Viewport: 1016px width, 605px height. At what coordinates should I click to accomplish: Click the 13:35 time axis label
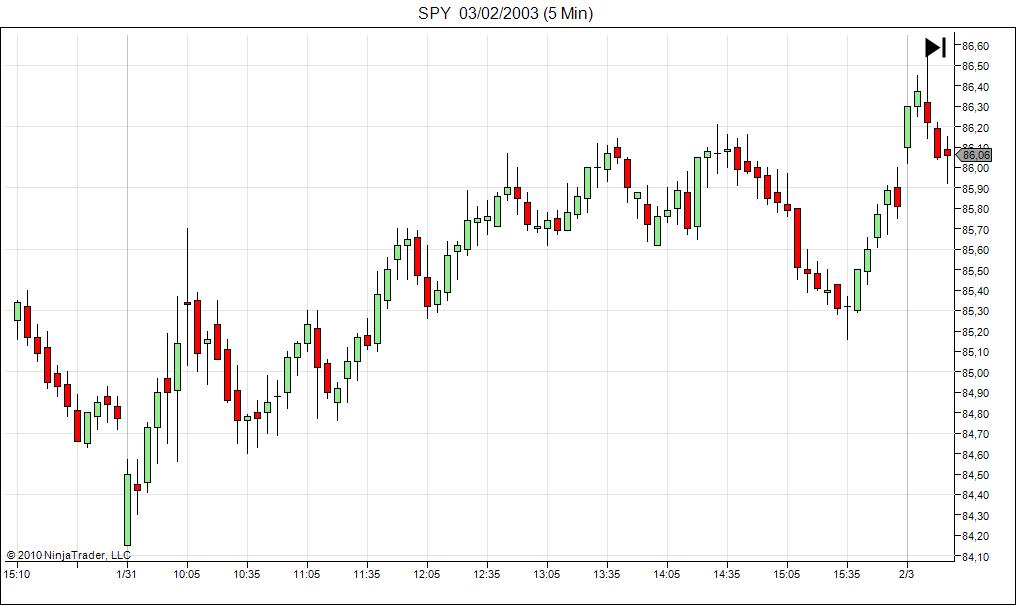pyautogui.click(x=606, y=574)
